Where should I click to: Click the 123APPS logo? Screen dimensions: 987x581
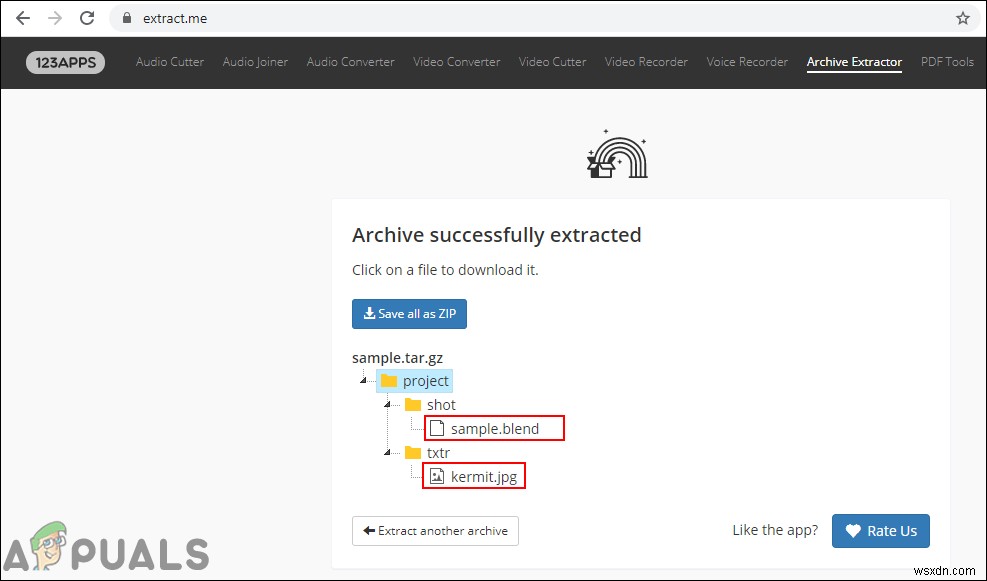(64, 62)
